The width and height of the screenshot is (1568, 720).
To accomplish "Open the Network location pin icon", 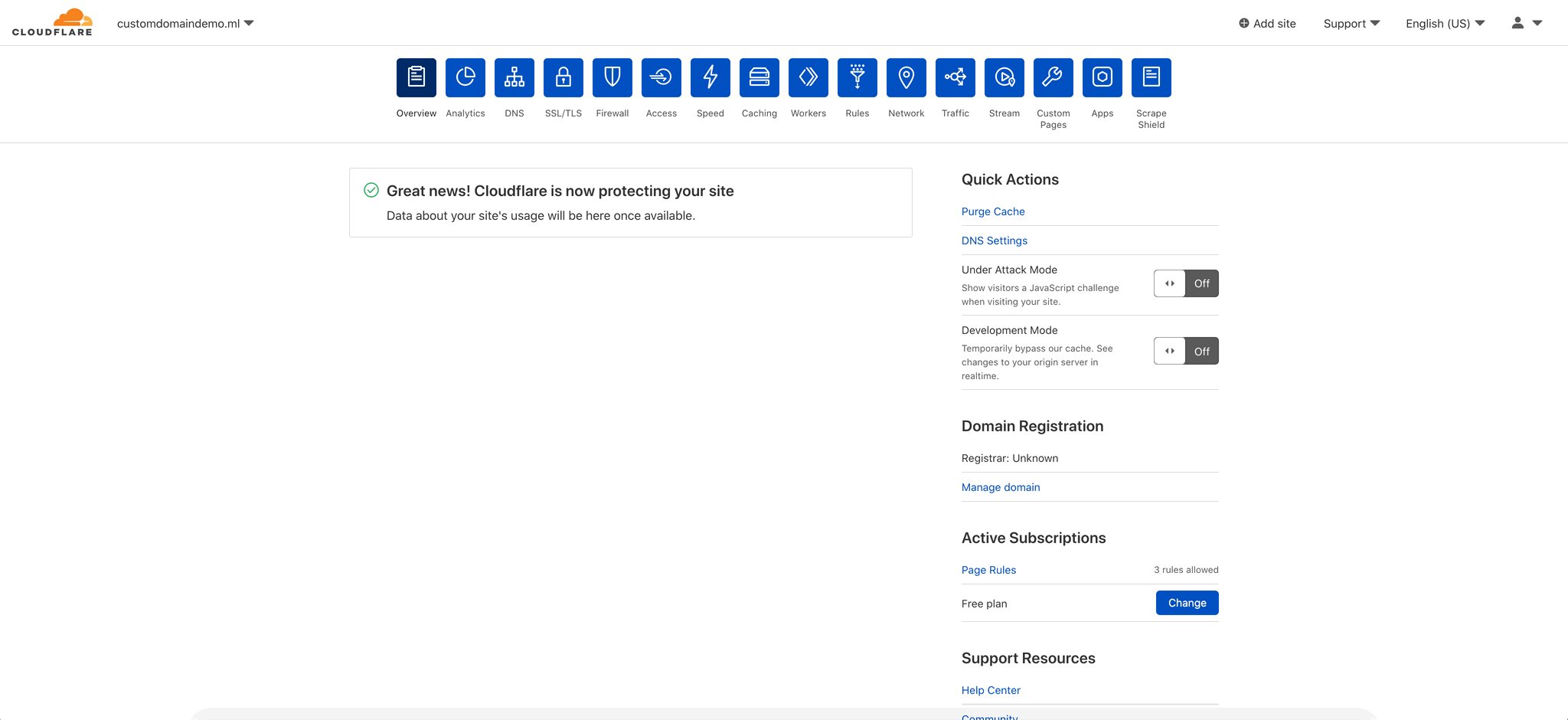I will tap(906, 77).
